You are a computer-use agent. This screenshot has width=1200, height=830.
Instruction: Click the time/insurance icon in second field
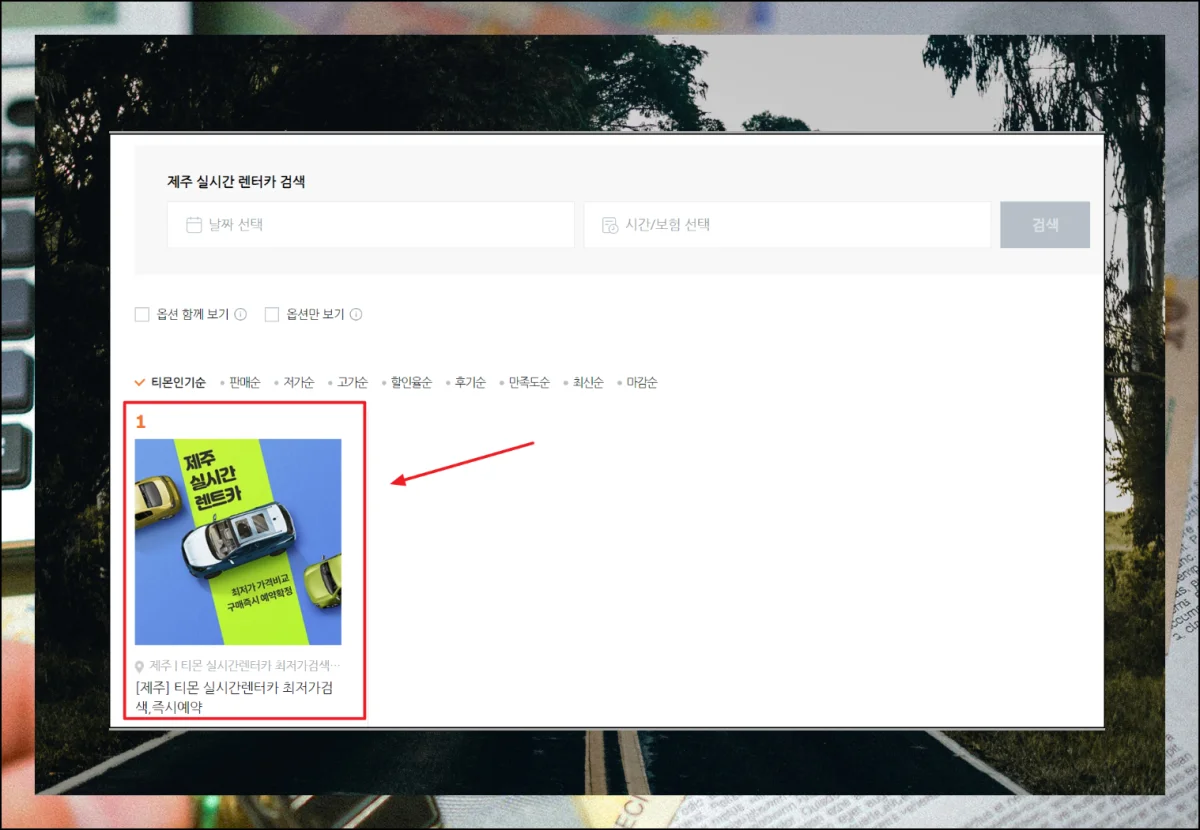click(610, 225)
